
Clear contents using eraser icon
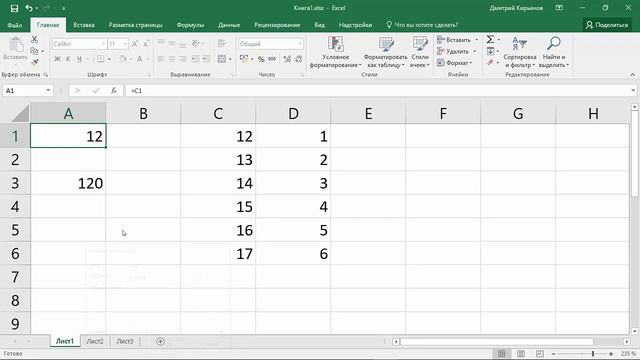(490, 62)
